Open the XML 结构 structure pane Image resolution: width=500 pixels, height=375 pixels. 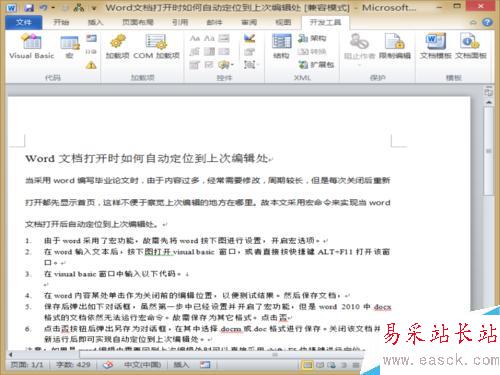282,47
